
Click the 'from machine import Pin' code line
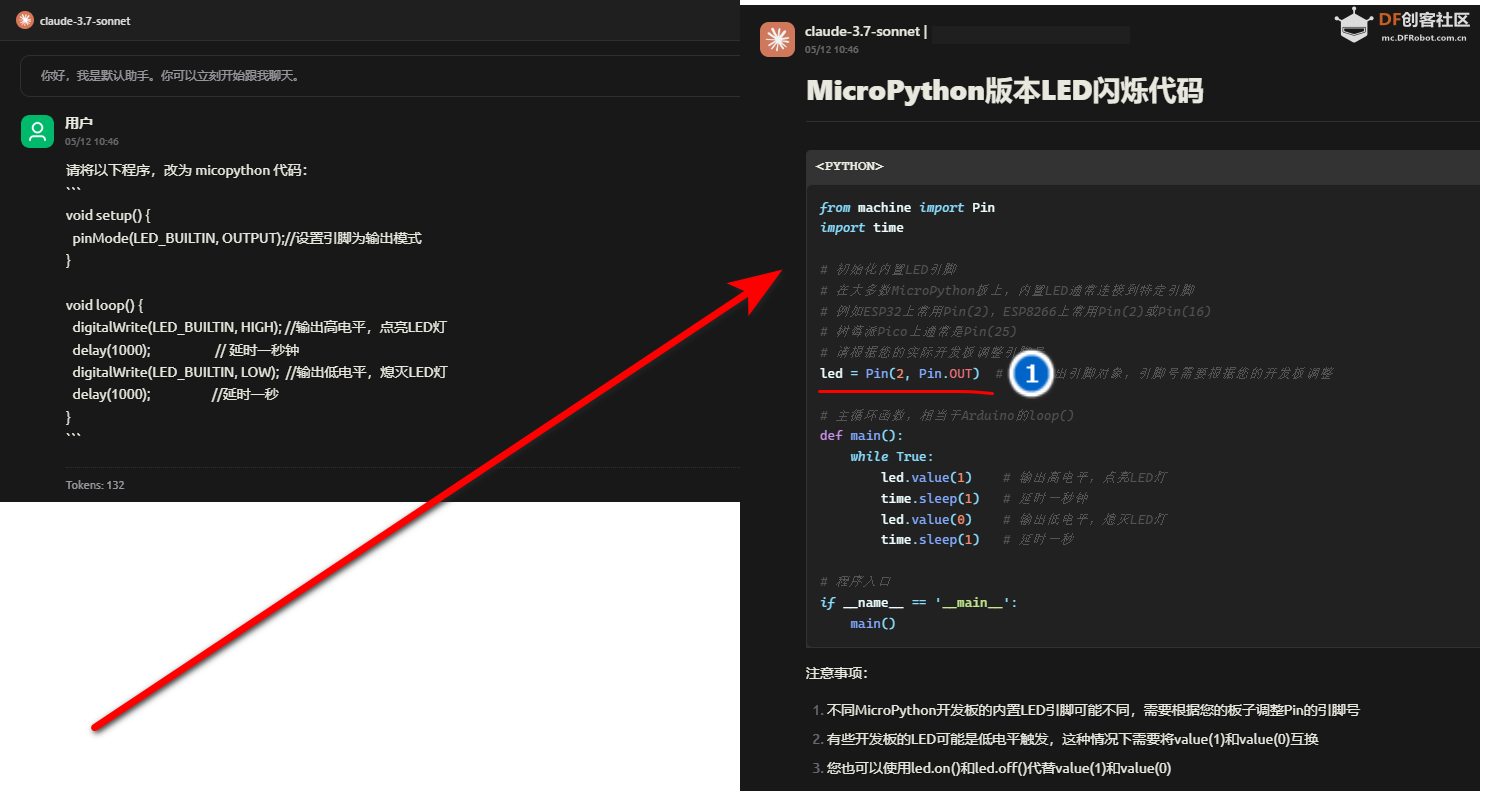coord(907,208)
